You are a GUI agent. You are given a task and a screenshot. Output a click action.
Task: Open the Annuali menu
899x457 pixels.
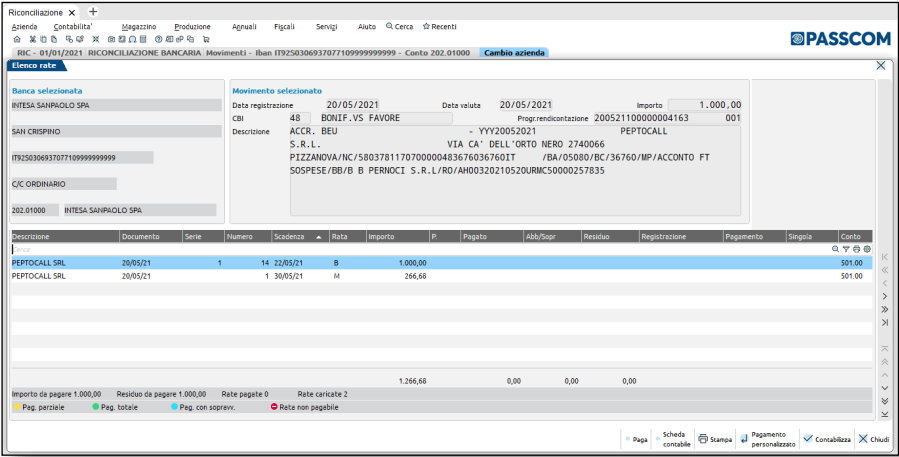coord(244,27)
